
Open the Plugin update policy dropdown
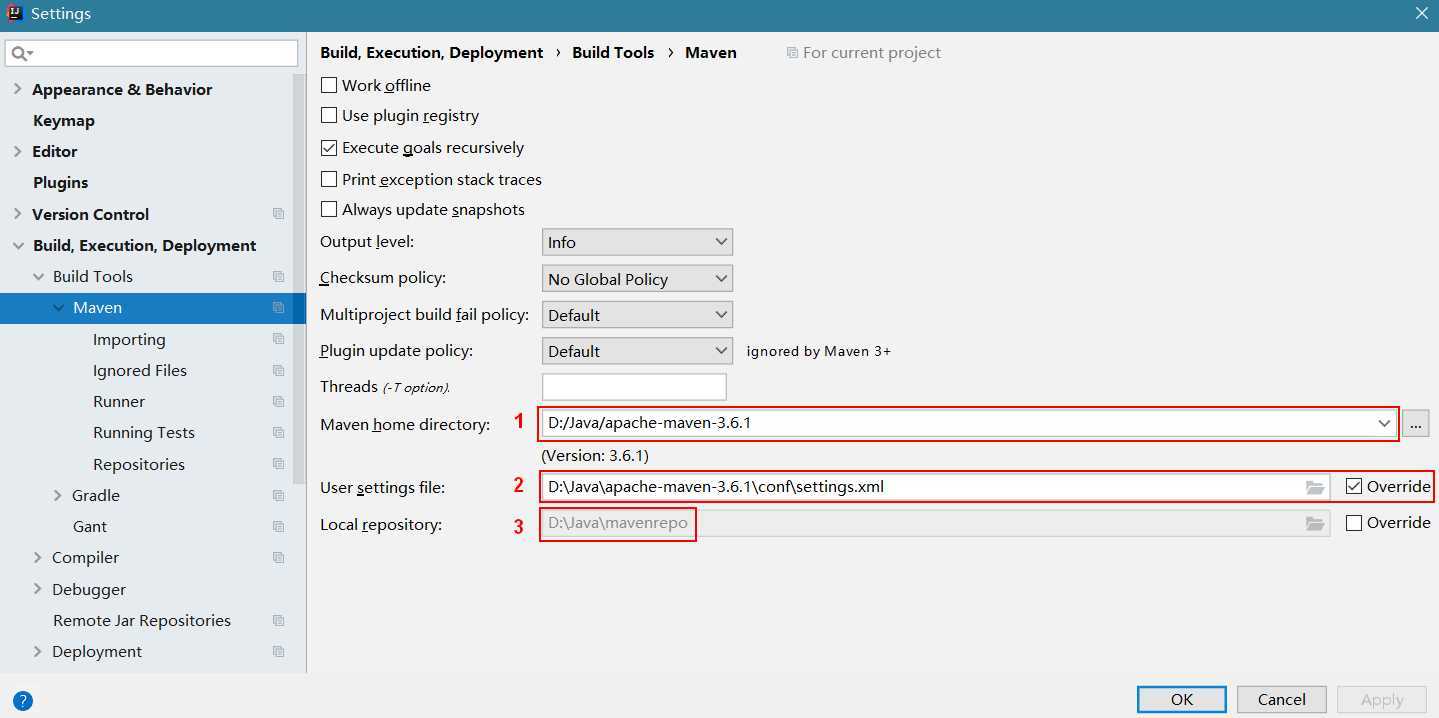(637, 351)
